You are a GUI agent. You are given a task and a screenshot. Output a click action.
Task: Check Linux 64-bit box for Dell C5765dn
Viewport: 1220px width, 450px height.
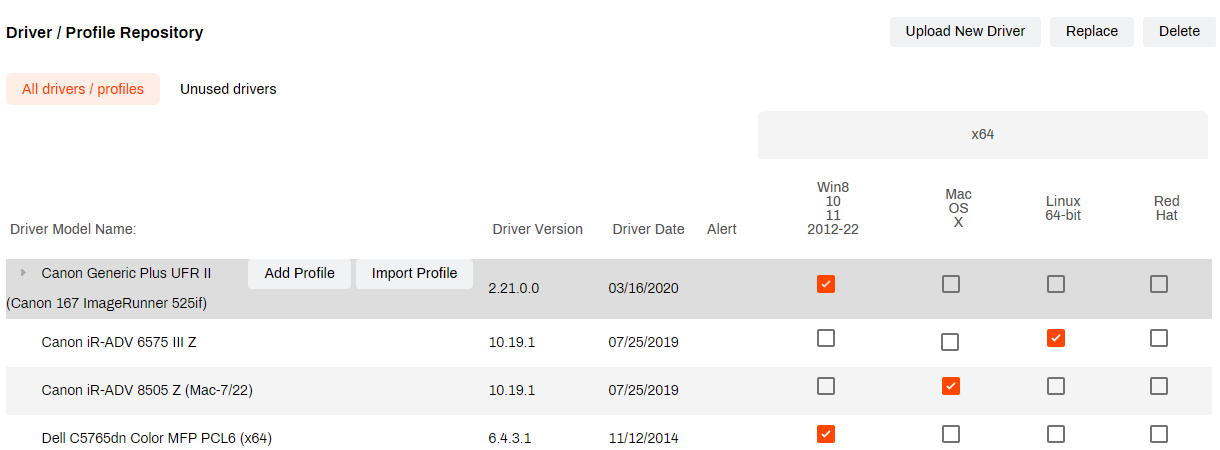pyautogui.click(x=1055, y=434)
